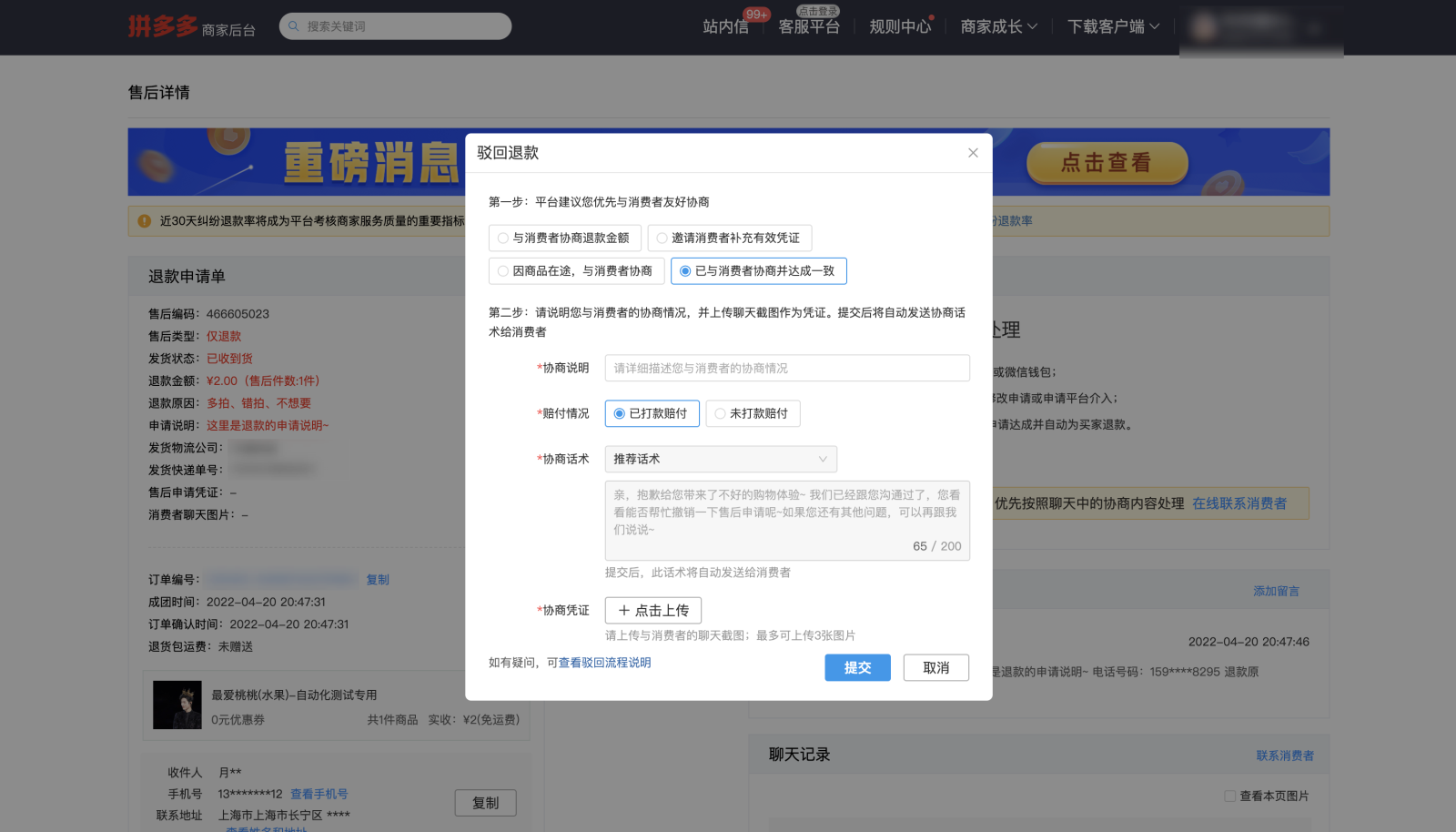Close the 驳回退款 dialog with X icon
1456x832 pixels.
973,153
